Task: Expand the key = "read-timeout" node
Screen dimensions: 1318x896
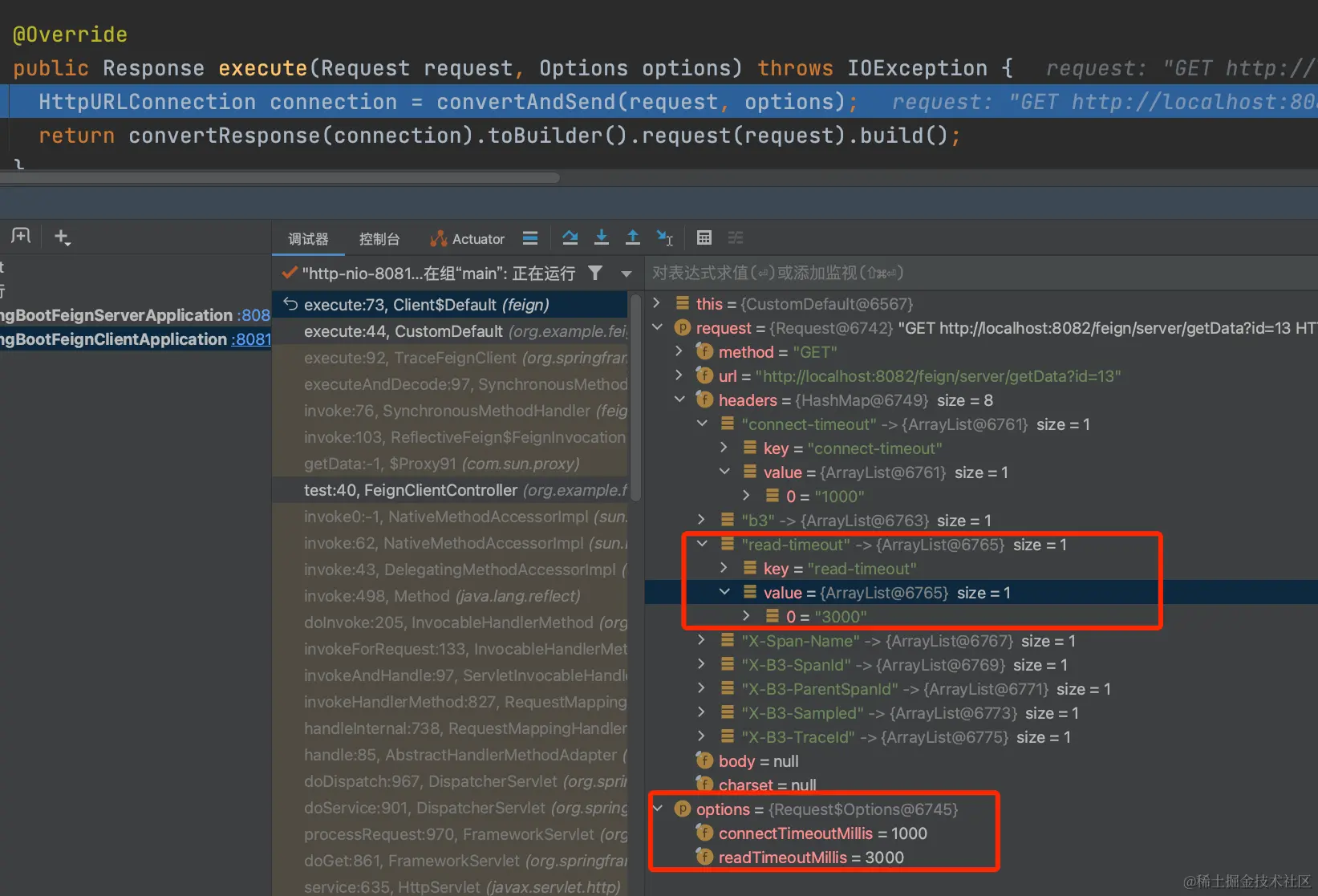Action: tap(724, 568)
